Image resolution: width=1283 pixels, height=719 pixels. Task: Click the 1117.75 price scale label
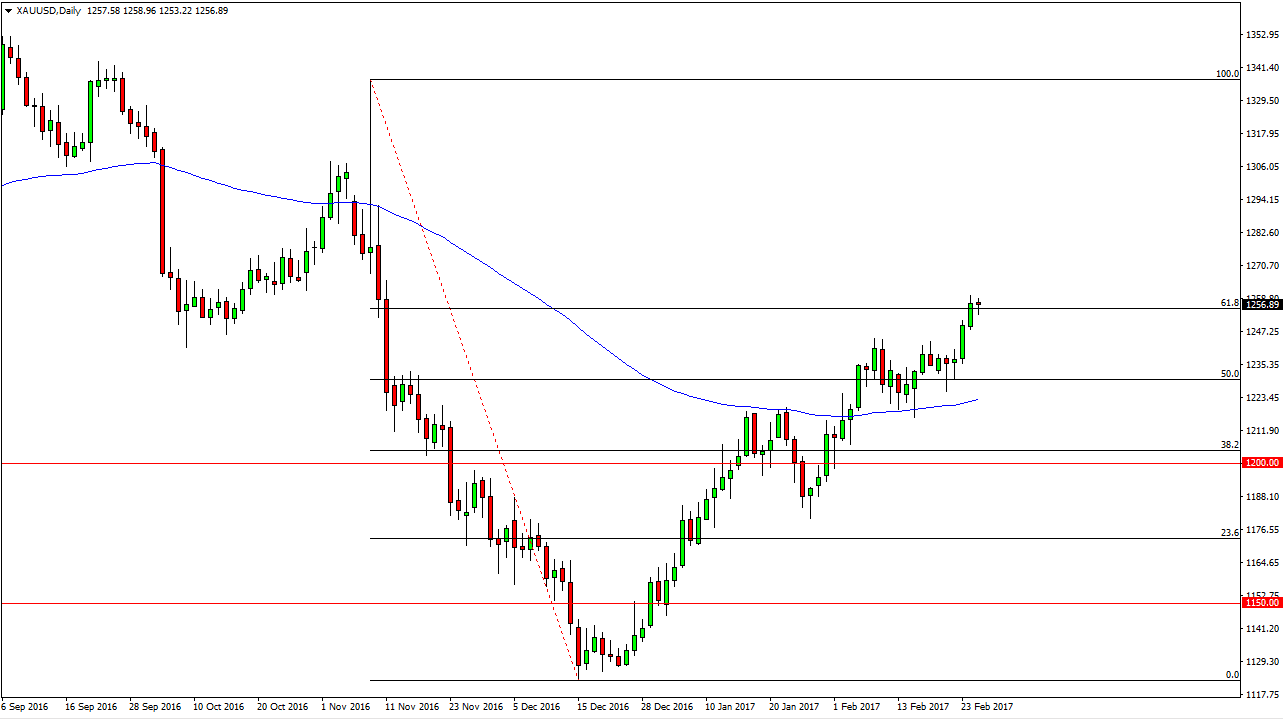click(x=1260, y=694)
